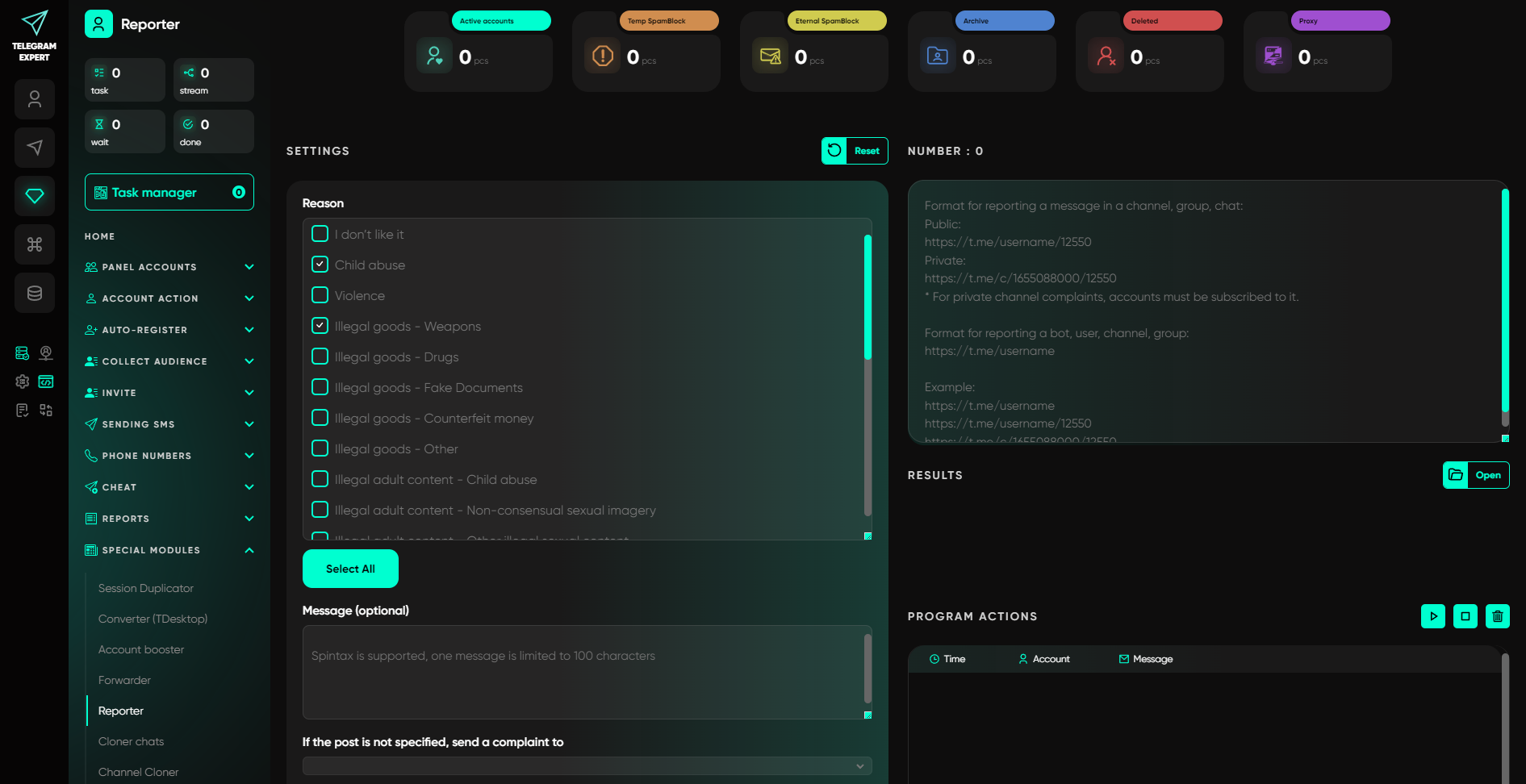Uncheck the Illegal goods - Weapons checkbox
The image size is (1526, 784).
point(320,326)
